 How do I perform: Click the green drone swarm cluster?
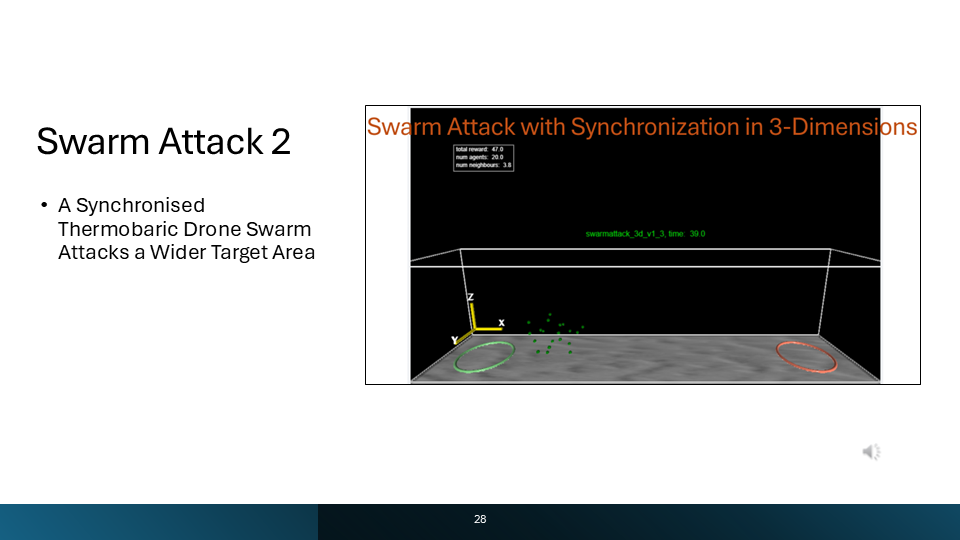pyautogui.click(x=555, y=334)
